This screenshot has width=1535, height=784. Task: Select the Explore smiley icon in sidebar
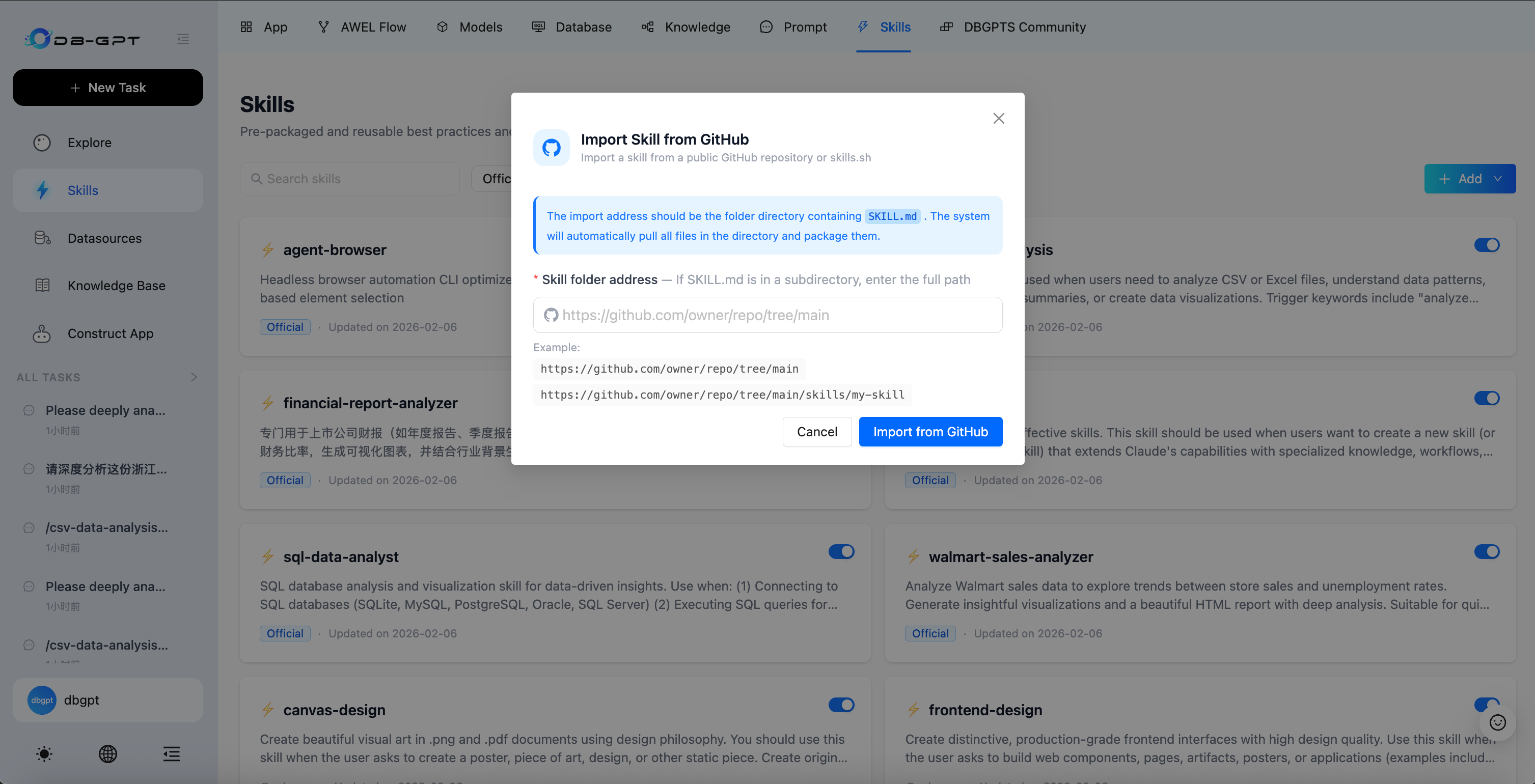click(42, 143)
